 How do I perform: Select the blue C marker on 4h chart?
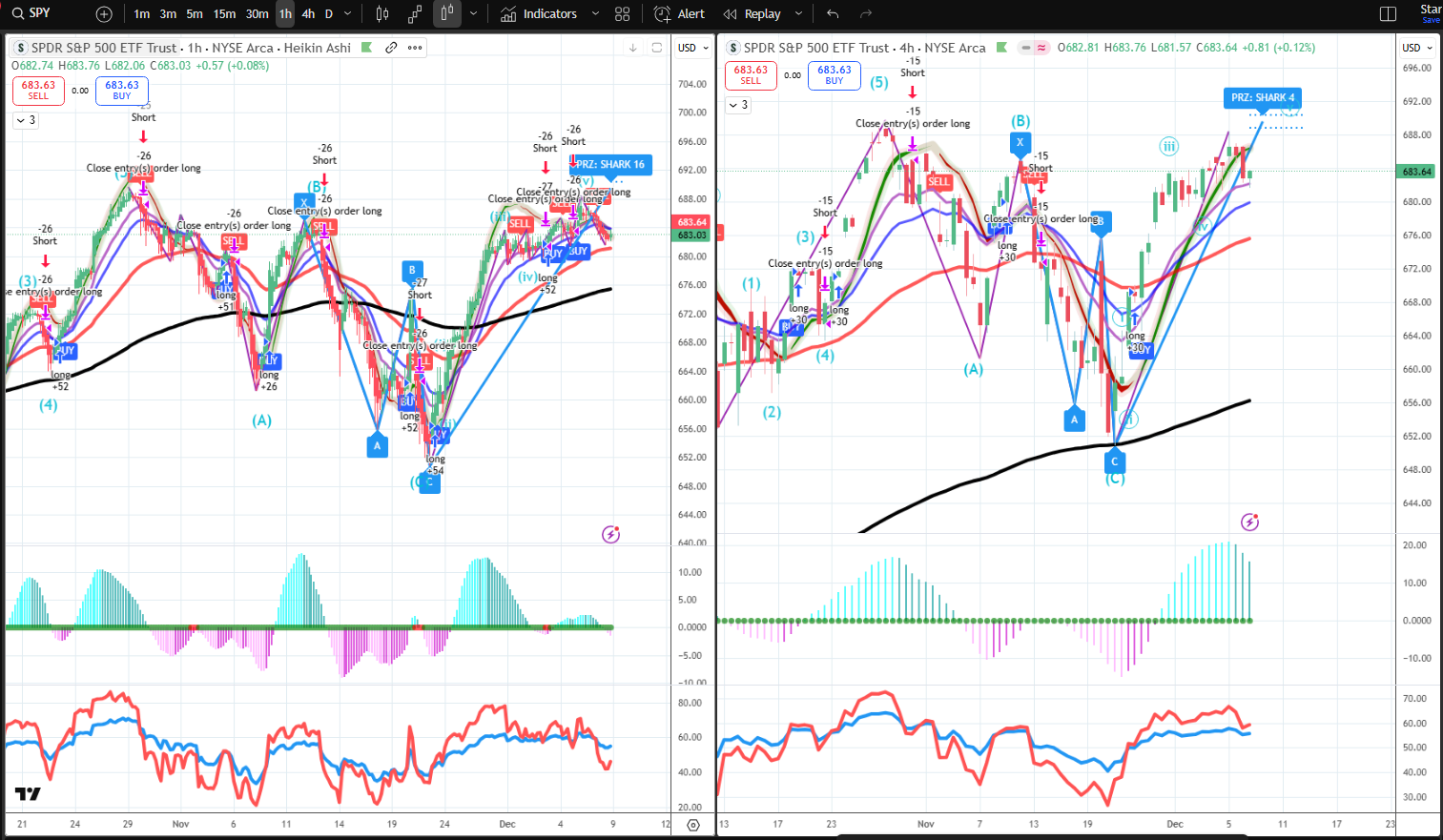point(1114,462)
